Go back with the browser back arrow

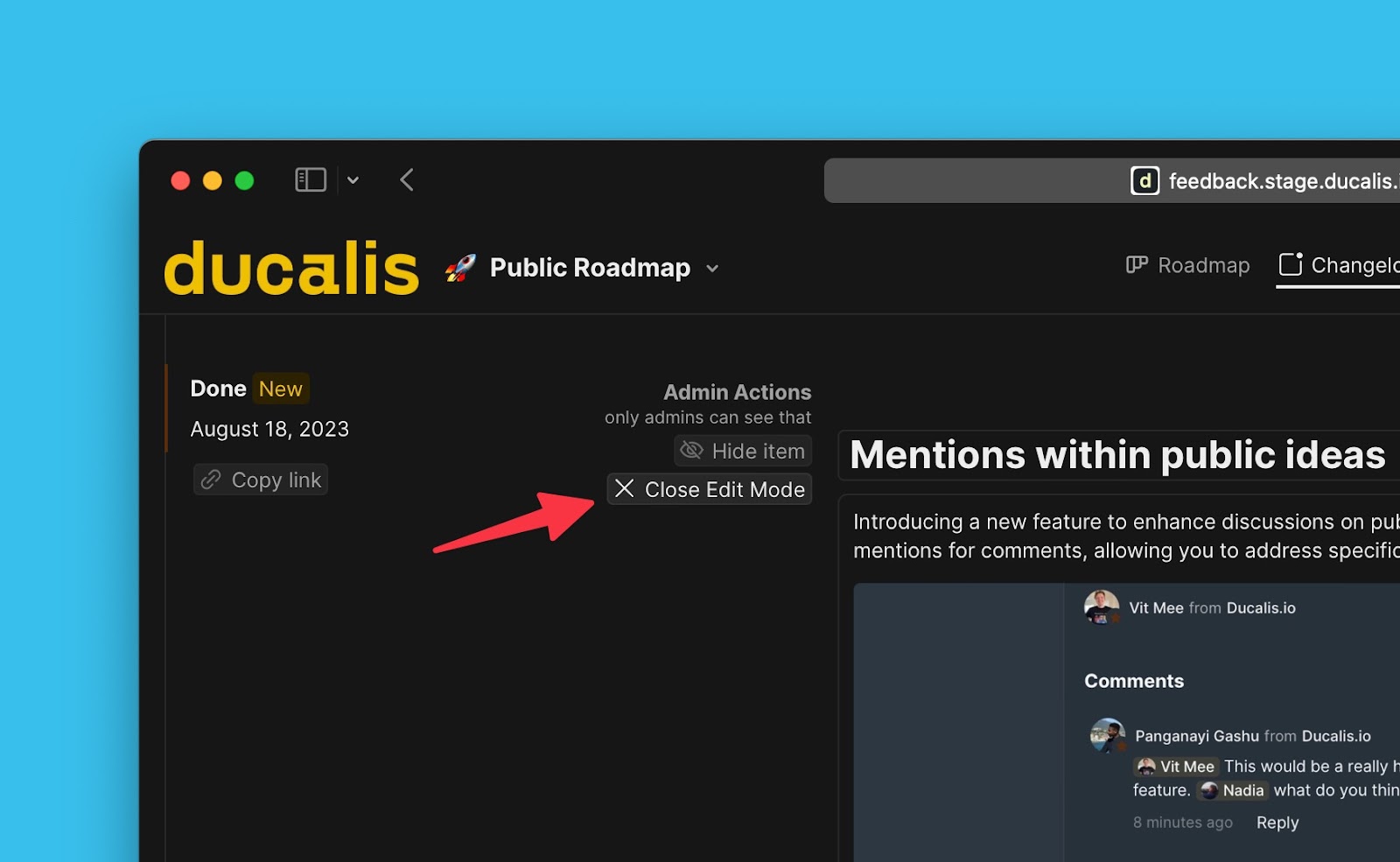coord(407,180)
